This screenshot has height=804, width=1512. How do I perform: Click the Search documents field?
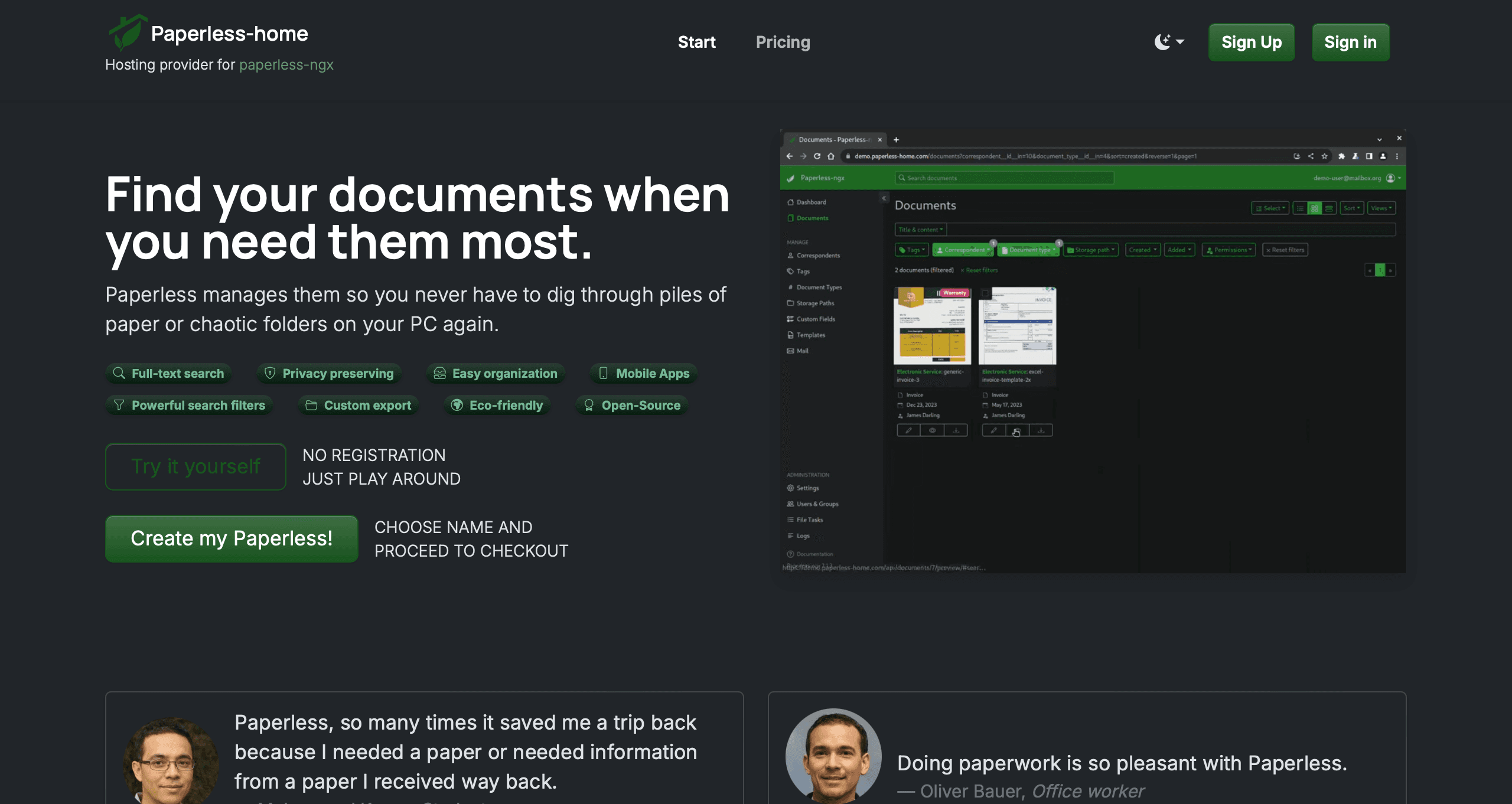click(1005, 178)
